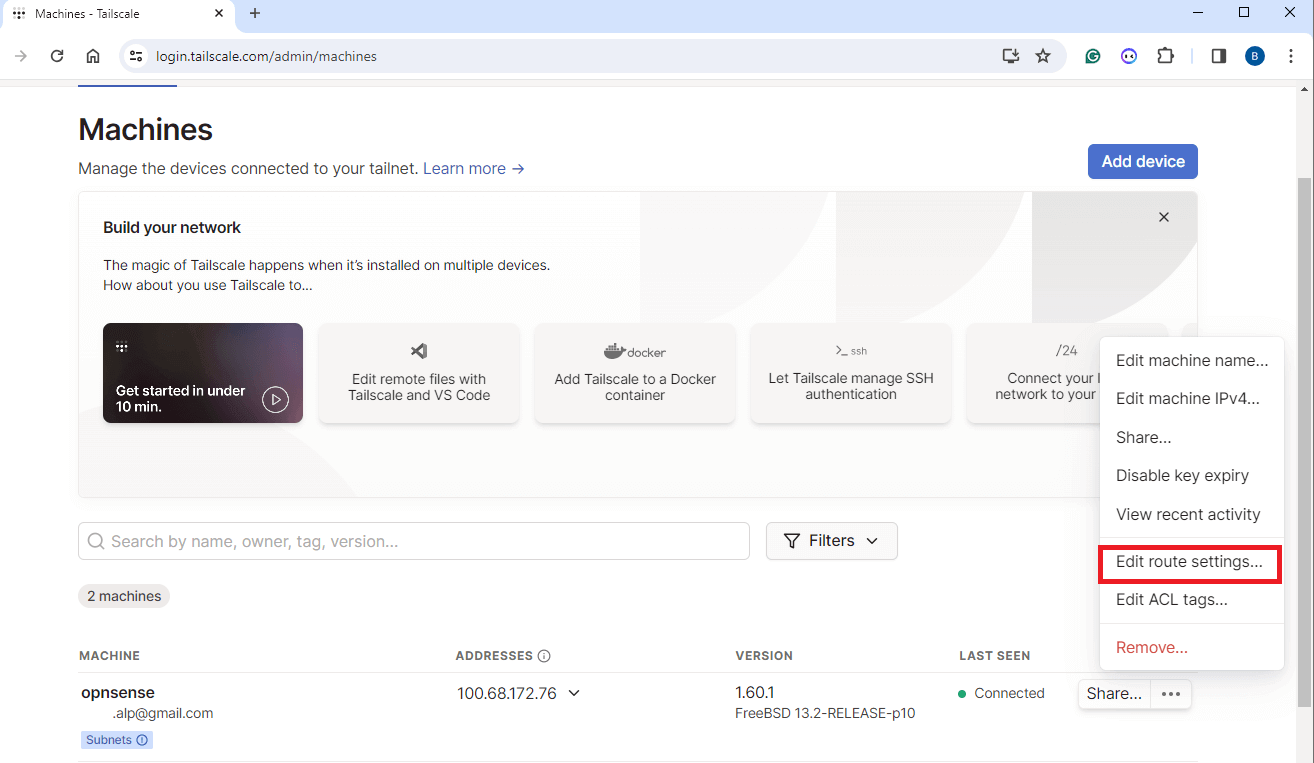Click the info icon beside ADDRESSES
Screen dimensions: 1314x763
point(544,656)
